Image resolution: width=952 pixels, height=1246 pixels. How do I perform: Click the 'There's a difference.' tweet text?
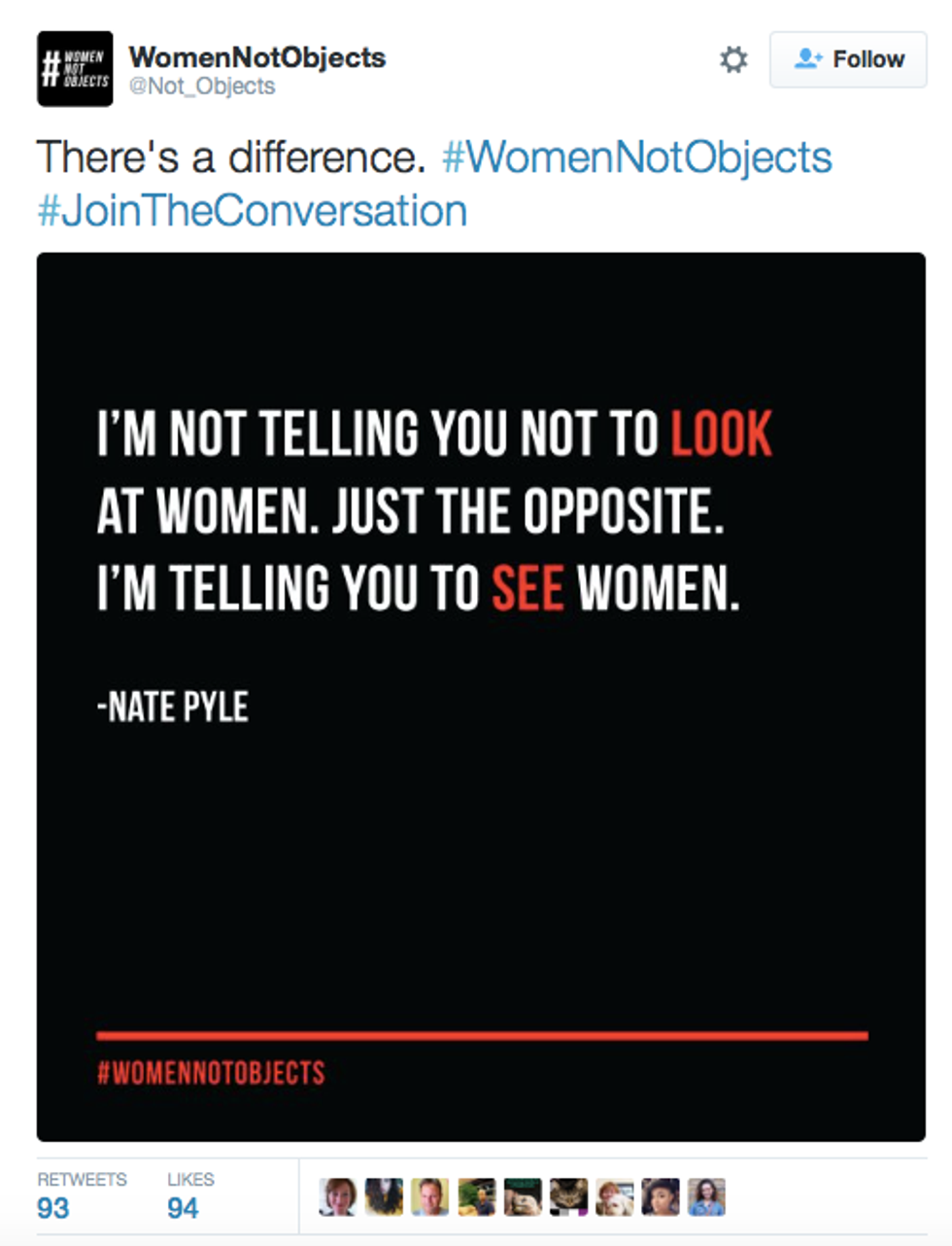pos(231,157)
